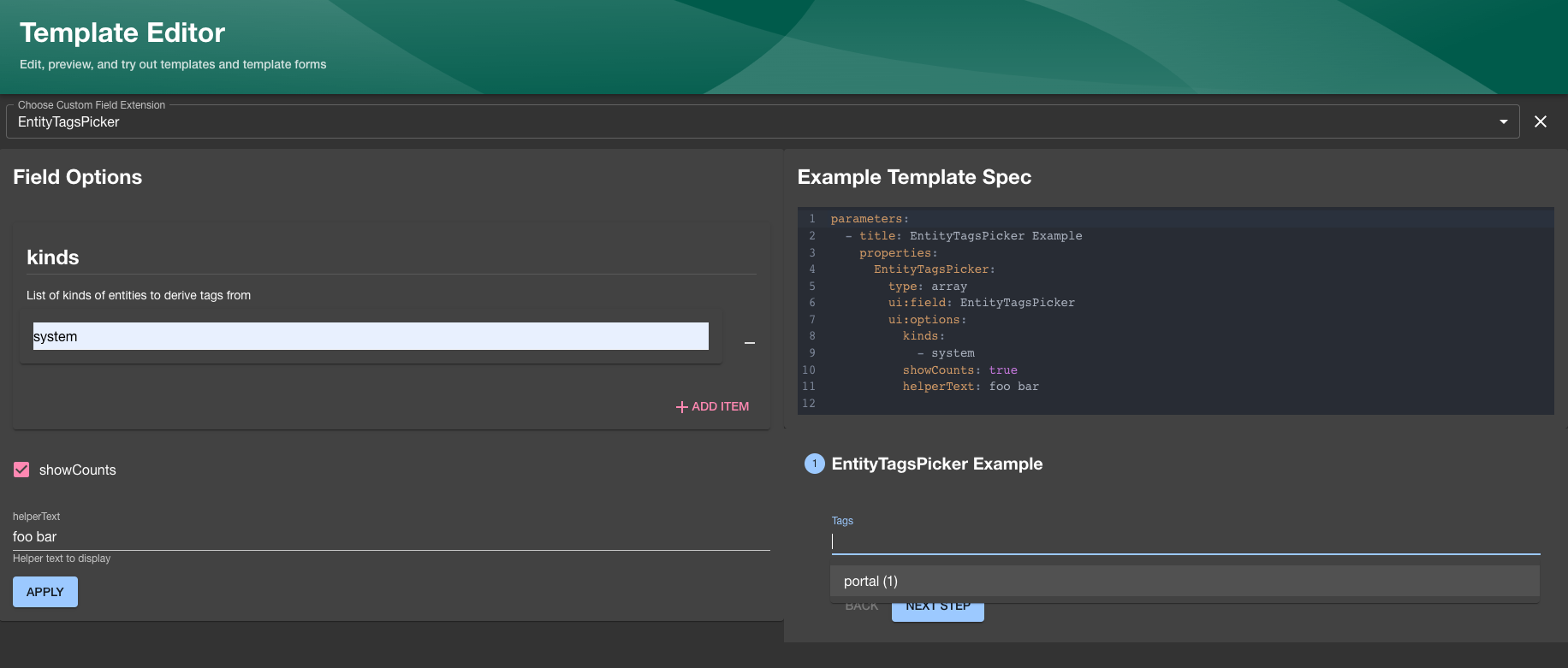Click the ui:field: EntityTagsPicker line in editor
The image size is (1568, 668).
[981, 303]
